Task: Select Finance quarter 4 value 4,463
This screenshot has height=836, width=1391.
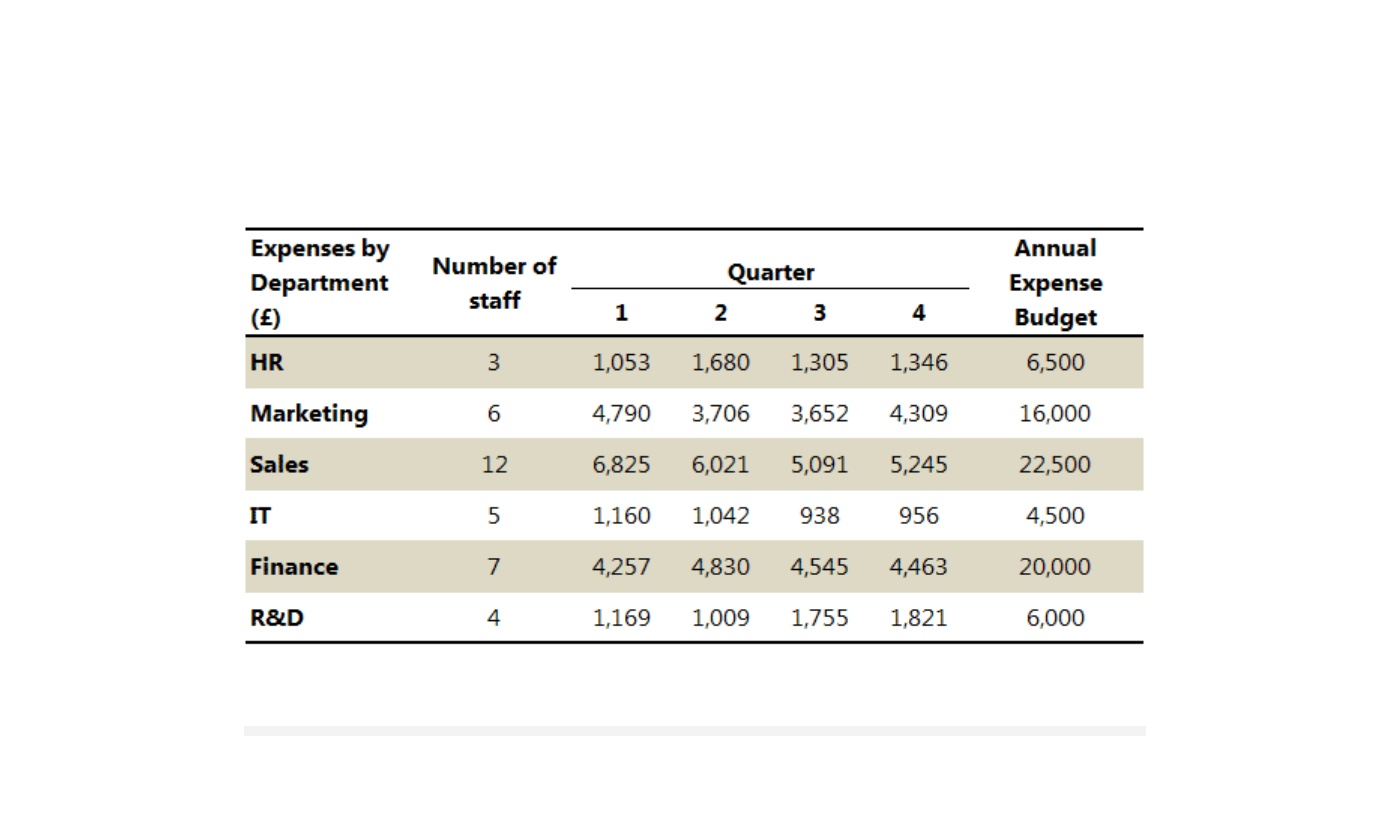Action: click(x=918, y=566)
